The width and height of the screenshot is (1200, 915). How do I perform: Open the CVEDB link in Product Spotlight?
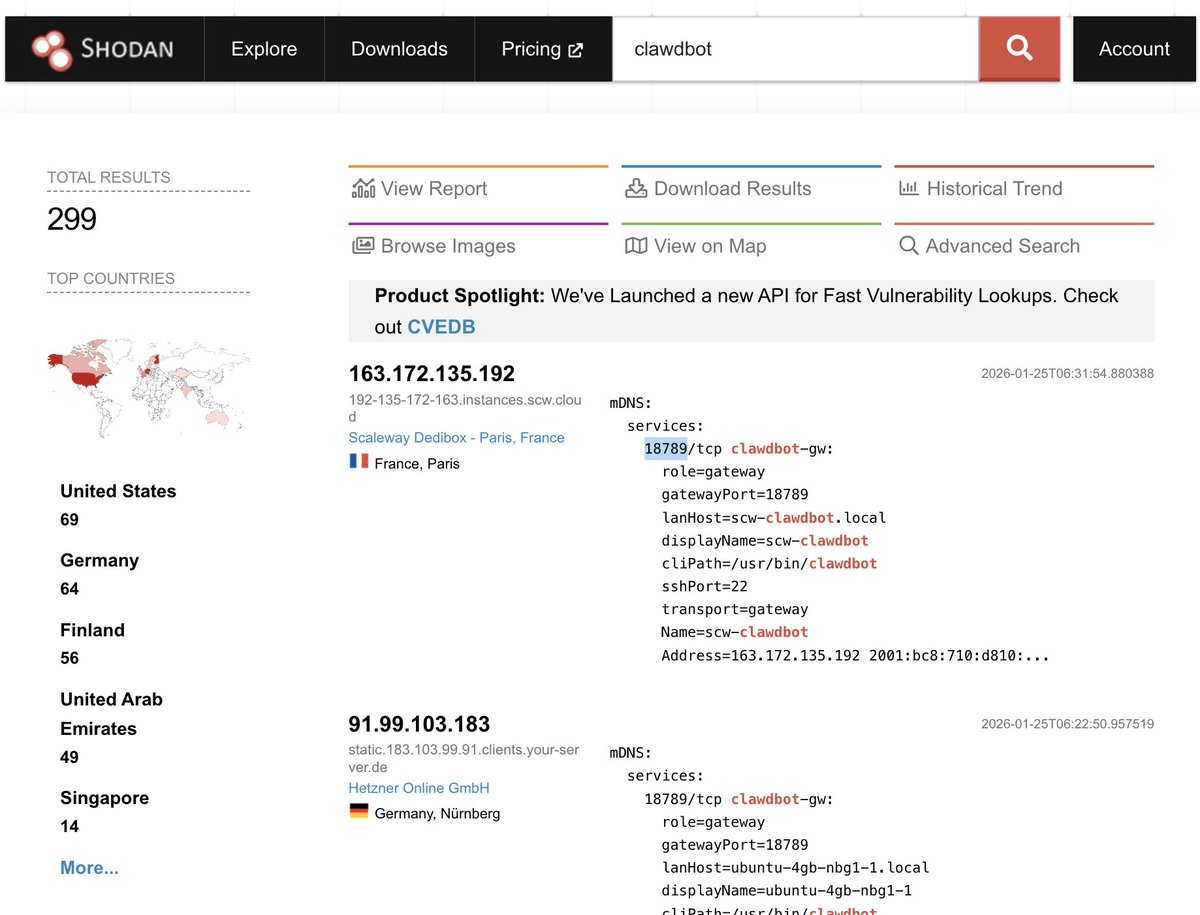(x=441, y=327)
